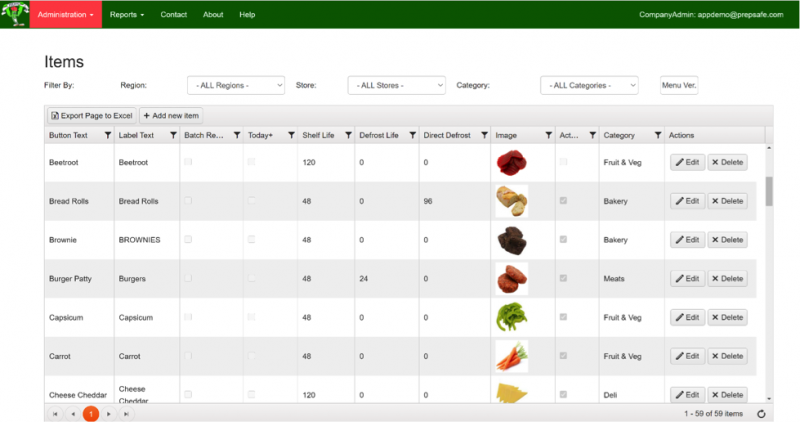800x422 pixels.
Task: Click Export Page to Excel button
Action: (92, 116)
